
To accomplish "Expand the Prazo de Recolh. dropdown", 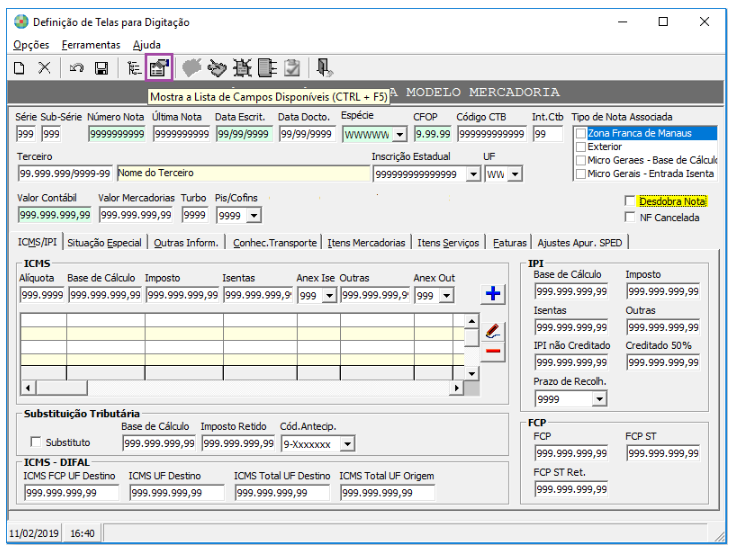I will pos(599,399).
